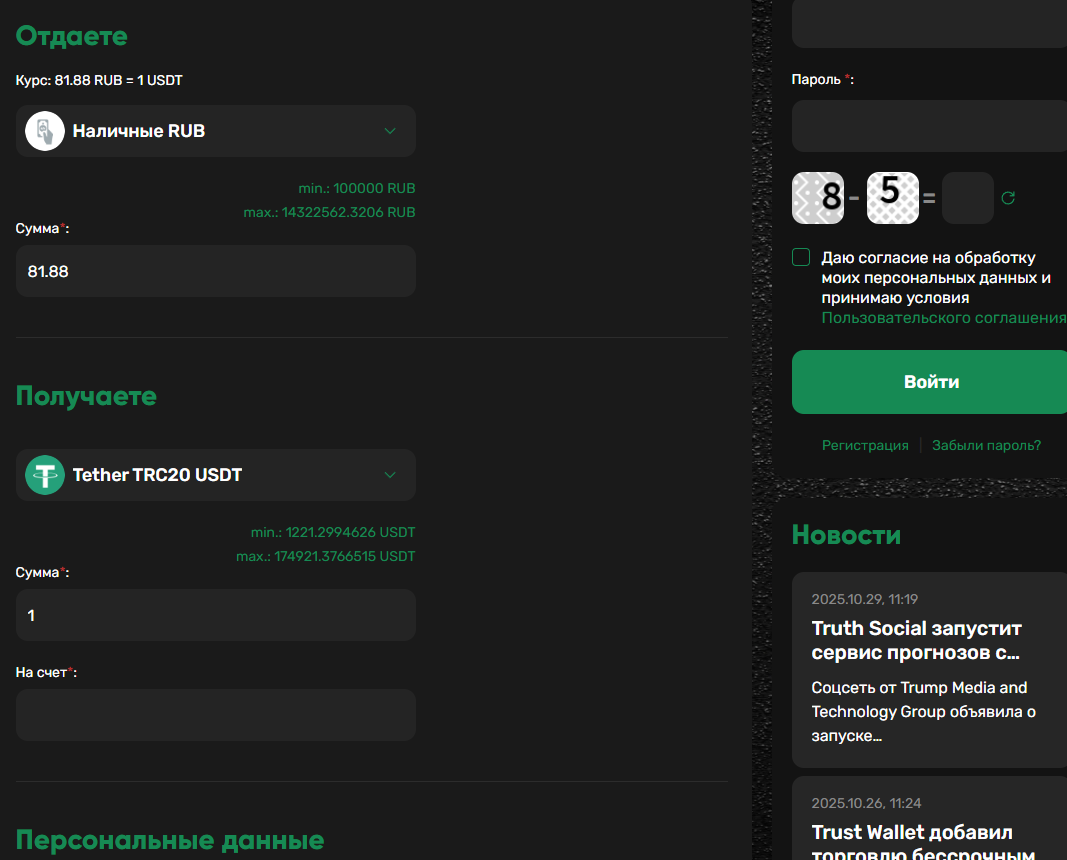The height and width of the screenshot is (860, 1067).
Task: Click the Персональные данные section heading
Action: 170,840
